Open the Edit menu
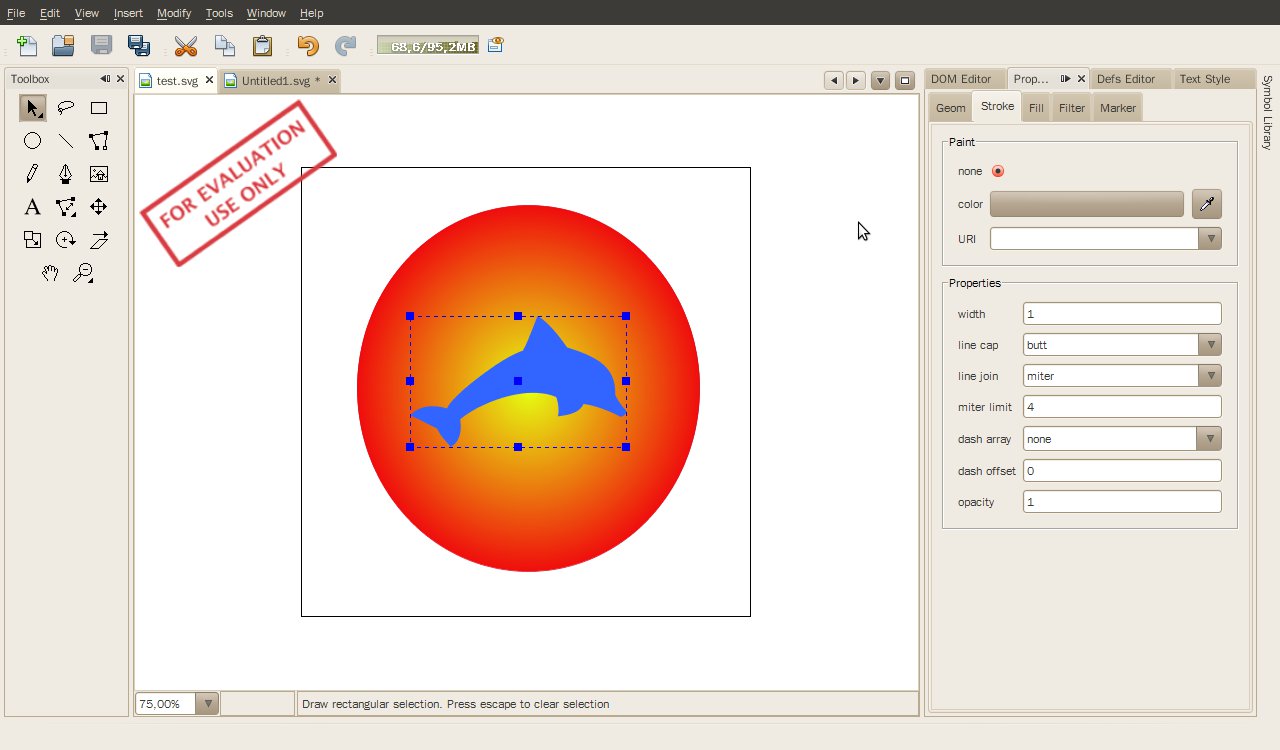1280x750 pixels. [50, 13]
